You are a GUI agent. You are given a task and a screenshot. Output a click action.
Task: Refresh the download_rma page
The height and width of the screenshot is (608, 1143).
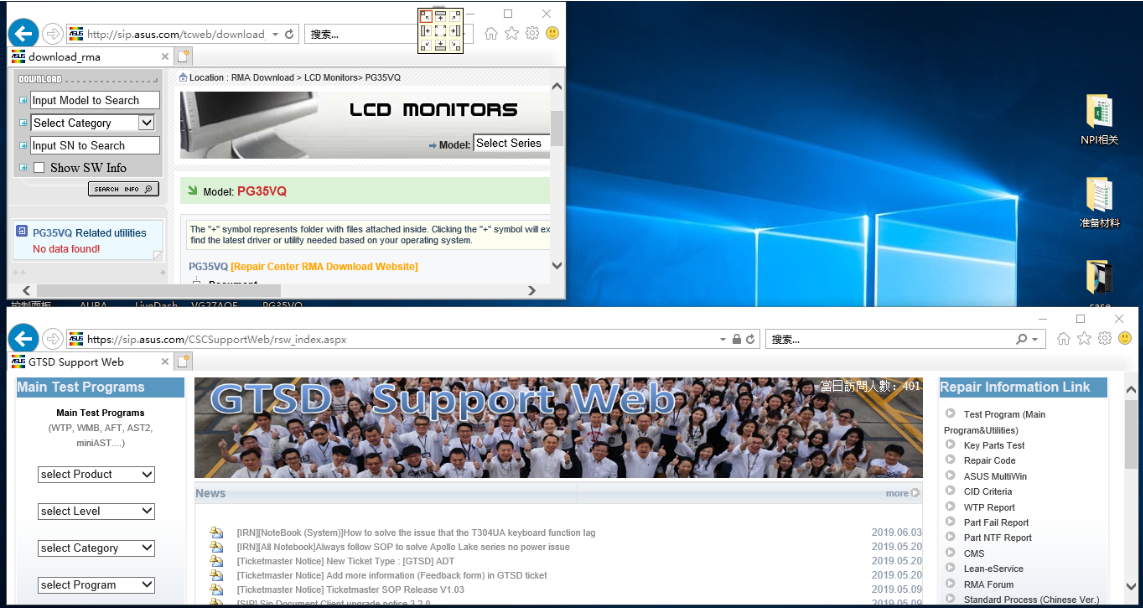(290, 34)
